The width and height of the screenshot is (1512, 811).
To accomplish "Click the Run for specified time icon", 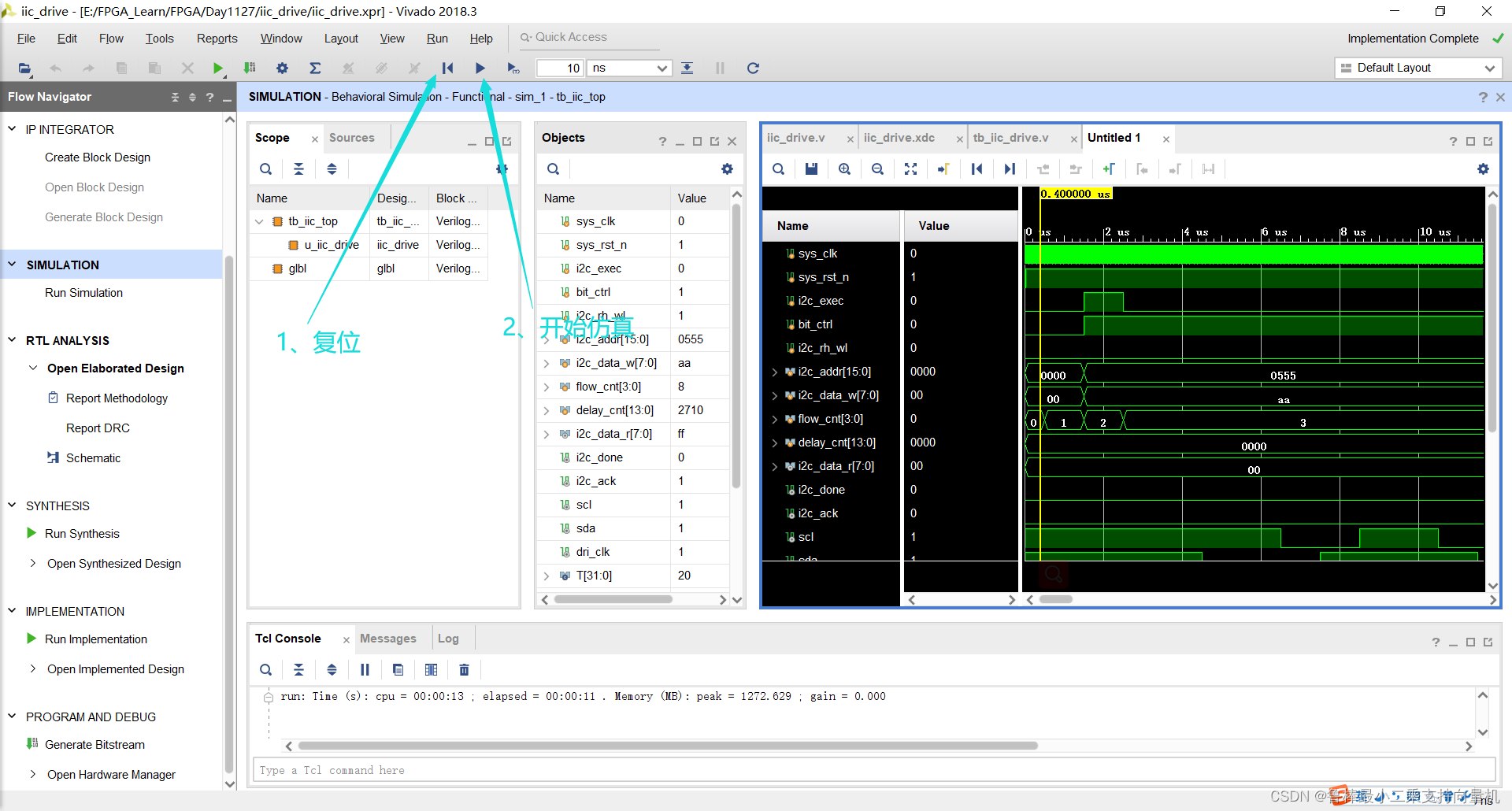I will click(513, 69).
